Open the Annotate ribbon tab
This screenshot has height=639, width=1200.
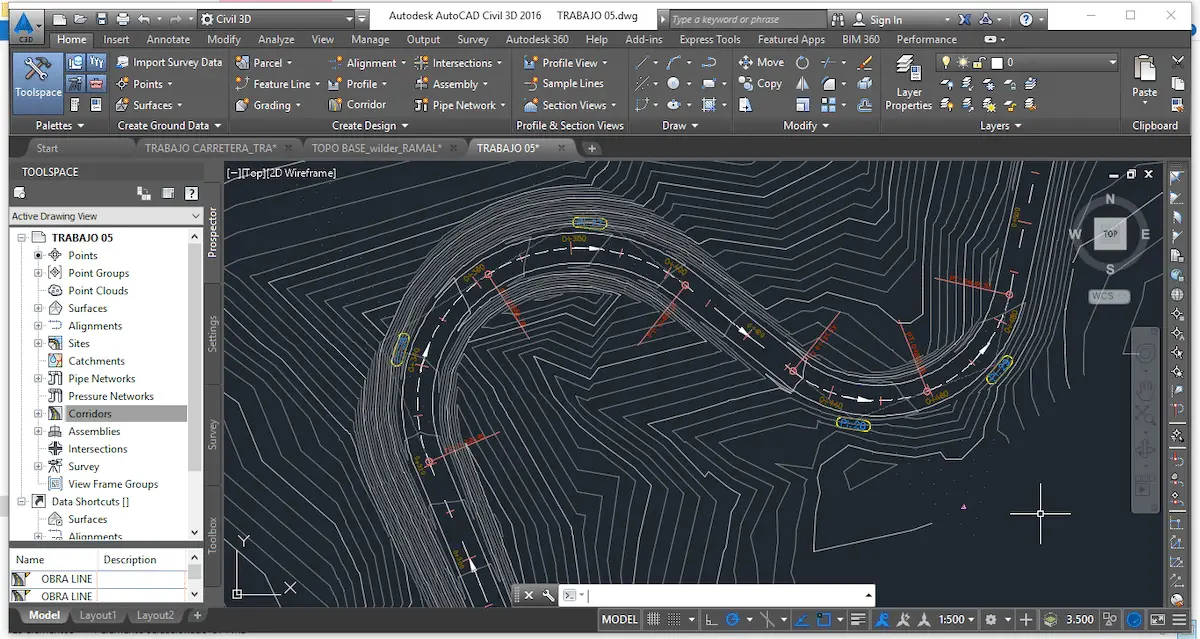(x=168, y=39)
